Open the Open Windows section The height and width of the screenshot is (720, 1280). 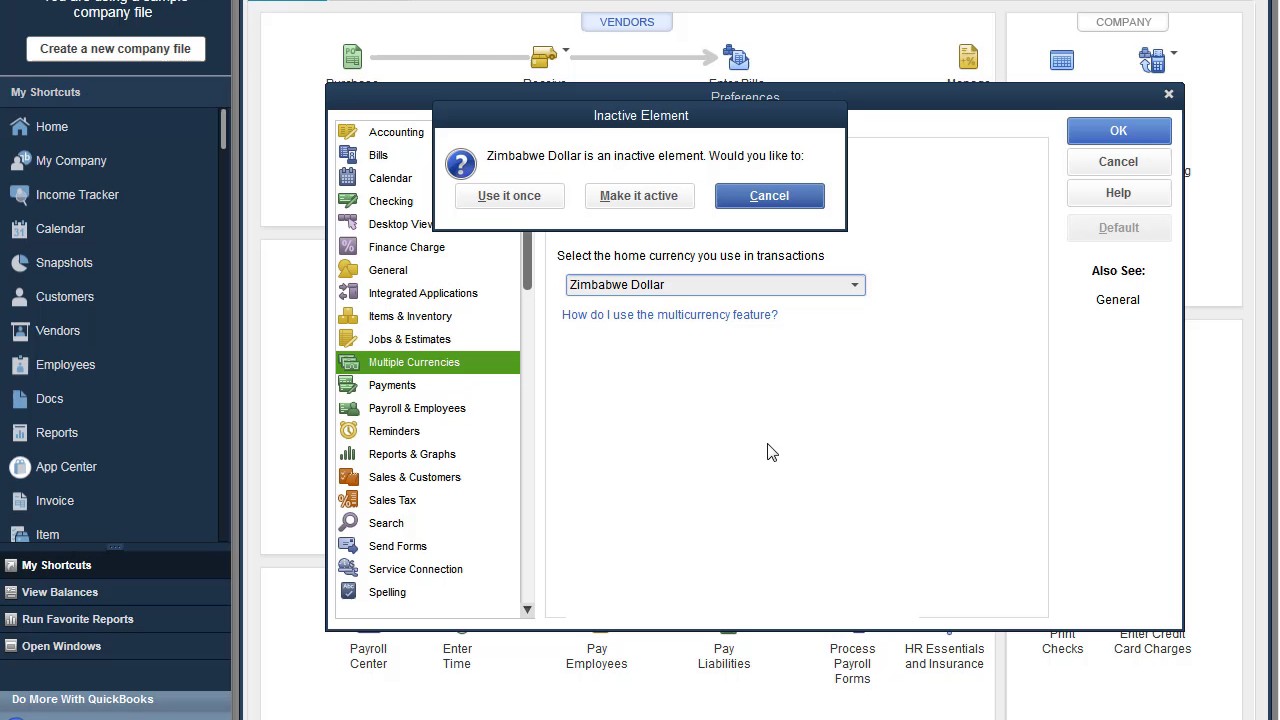(x=115, y=646)
